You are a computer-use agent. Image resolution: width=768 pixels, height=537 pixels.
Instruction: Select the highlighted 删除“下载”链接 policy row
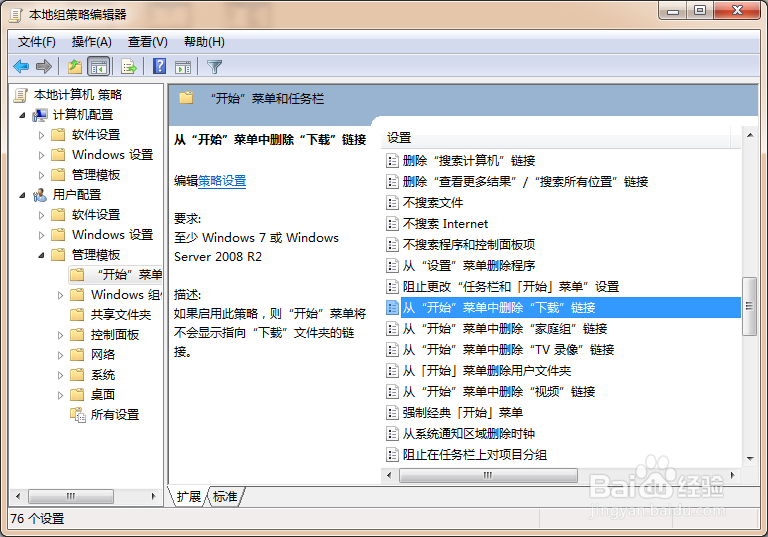[570, 308]
